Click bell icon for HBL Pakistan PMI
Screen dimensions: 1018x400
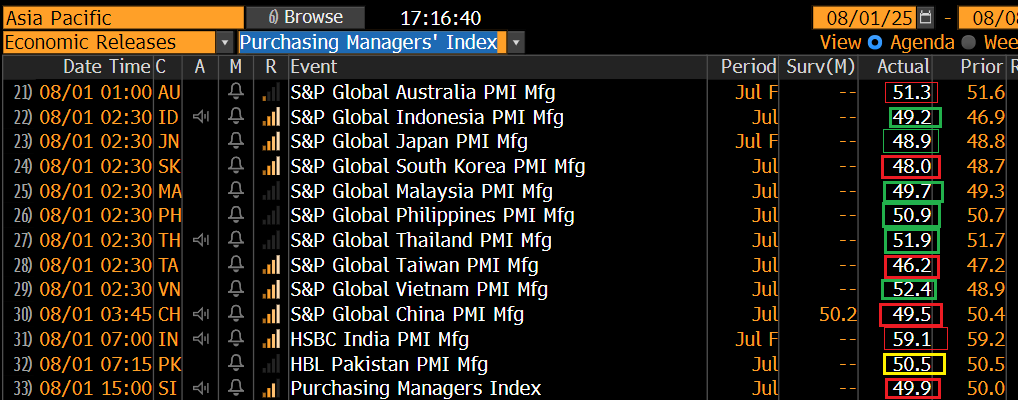coord(236,364)
